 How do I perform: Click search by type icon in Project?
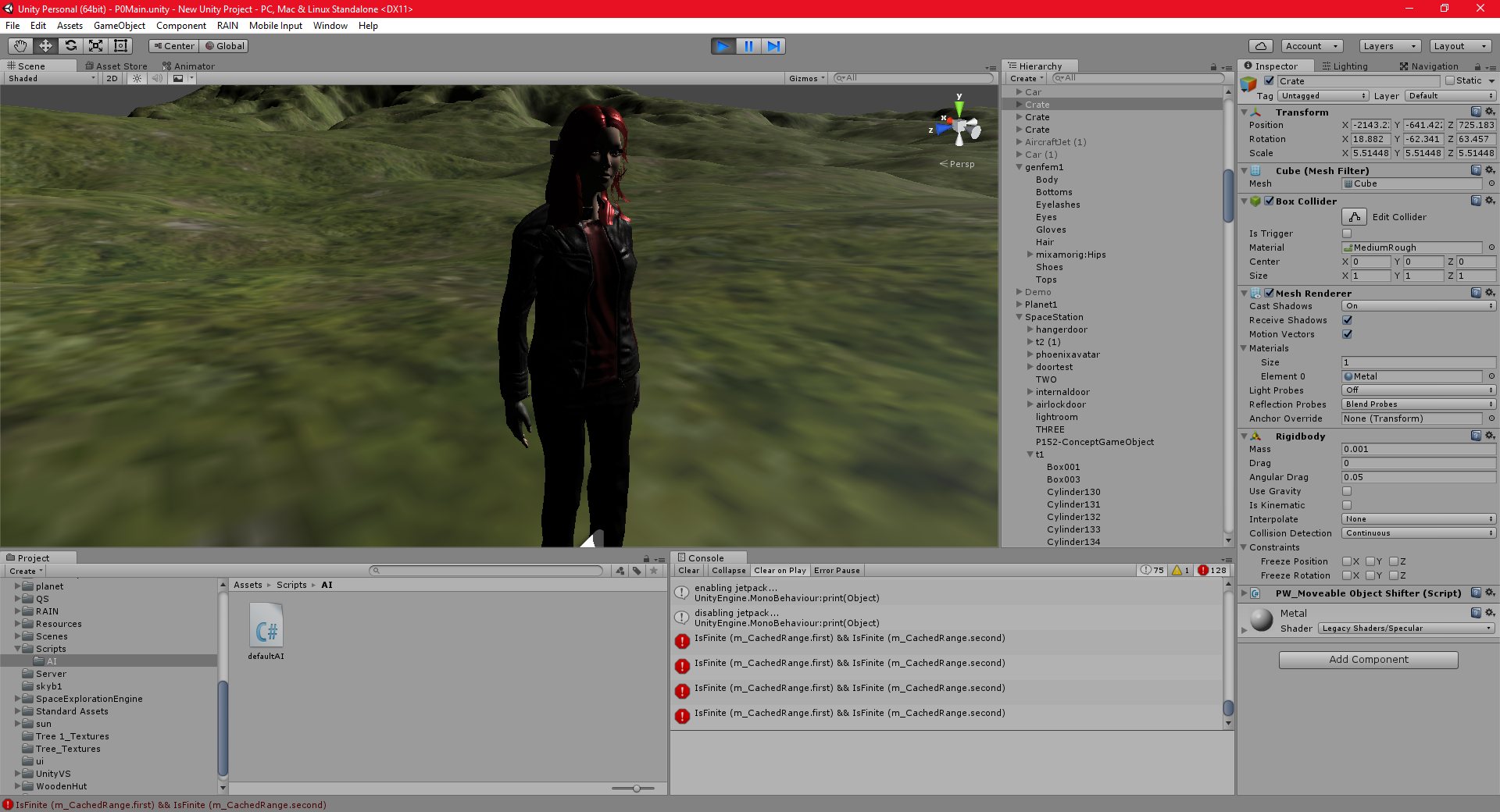point(620,571)
